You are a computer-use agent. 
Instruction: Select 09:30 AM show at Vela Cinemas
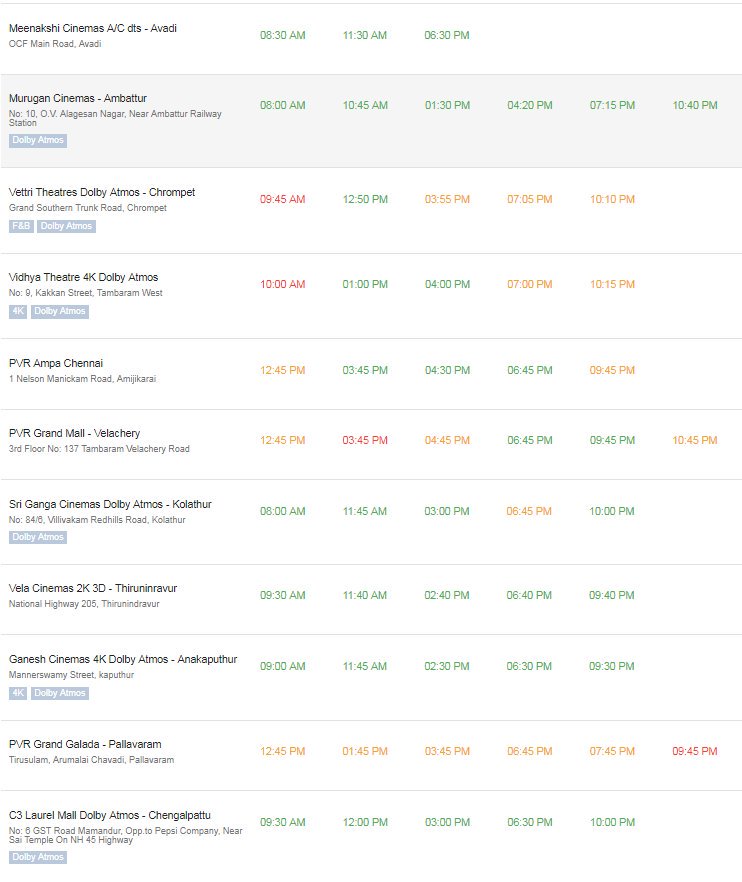(x=282, y=595)
